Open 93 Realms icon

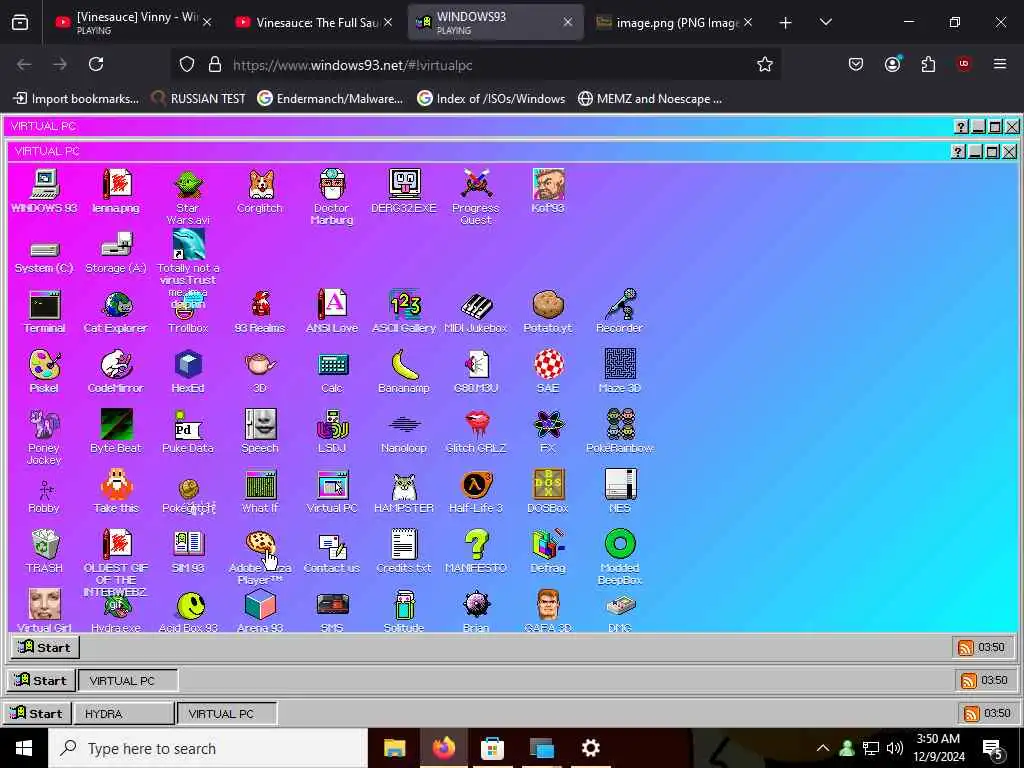click(260, 311)
